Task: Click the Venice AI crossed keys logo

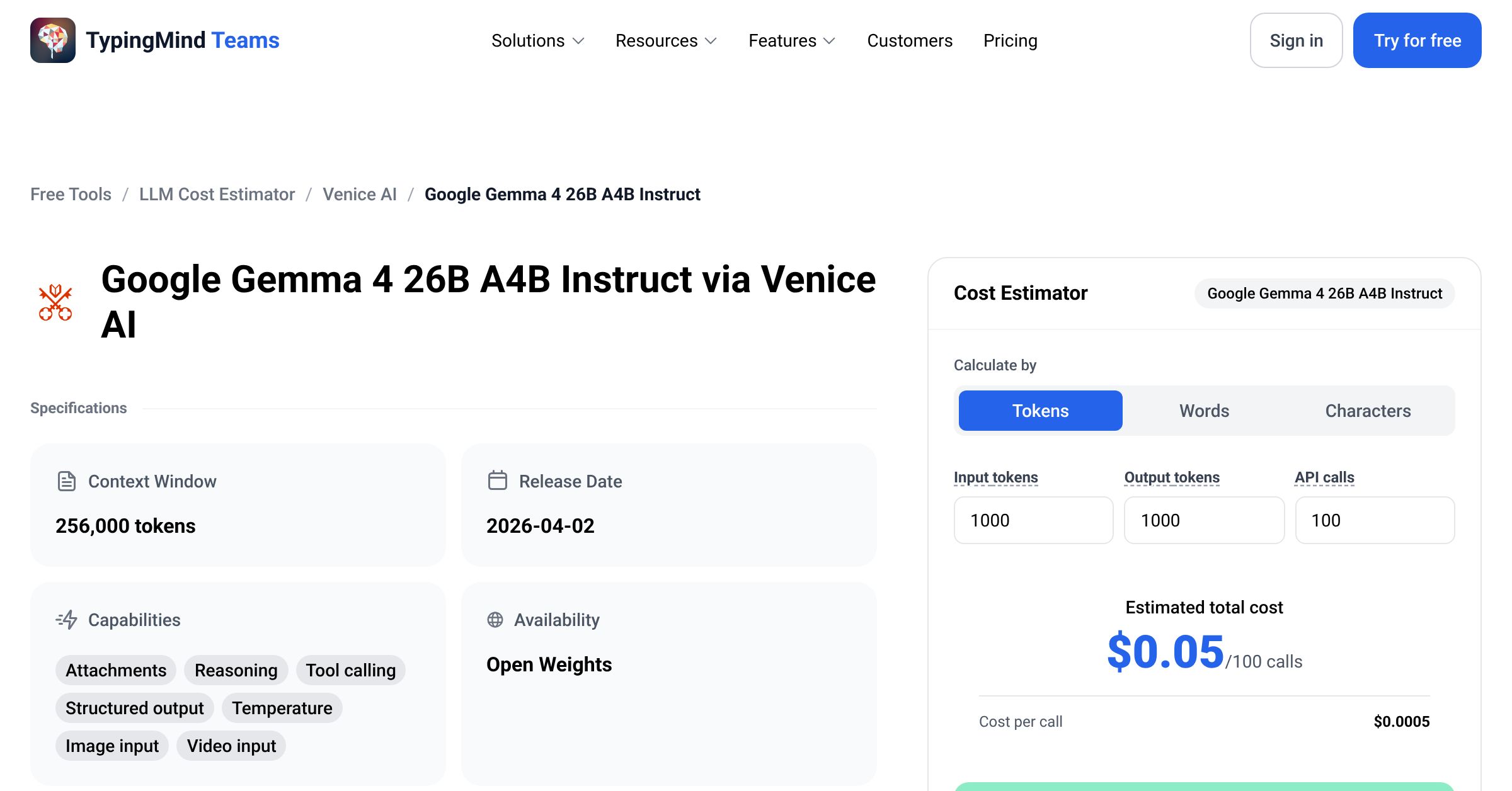Action: click(55, 302)
